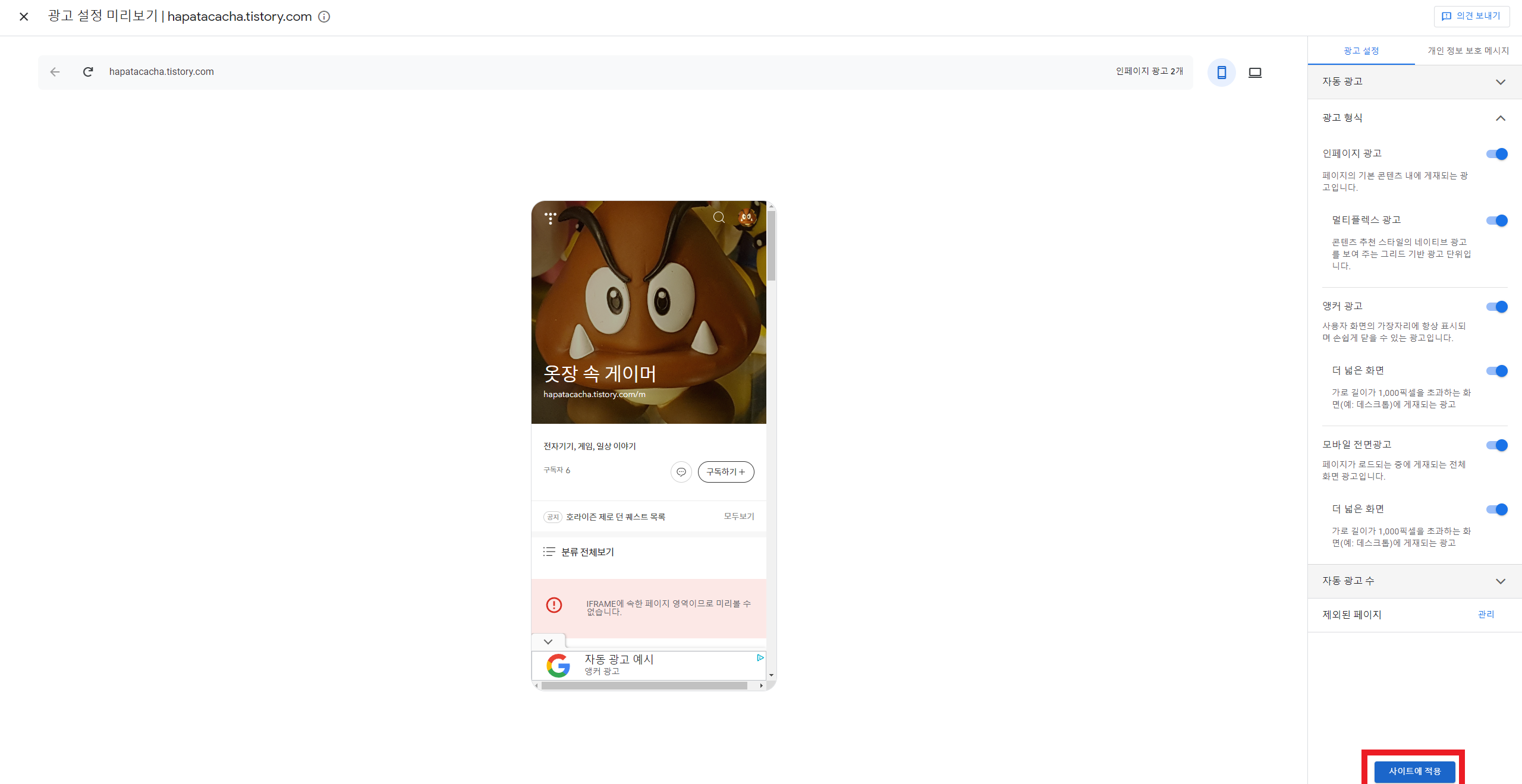Click the info icon beside hapatacacha.tistory.com title

pyautogui.click(x=324, y=17)
